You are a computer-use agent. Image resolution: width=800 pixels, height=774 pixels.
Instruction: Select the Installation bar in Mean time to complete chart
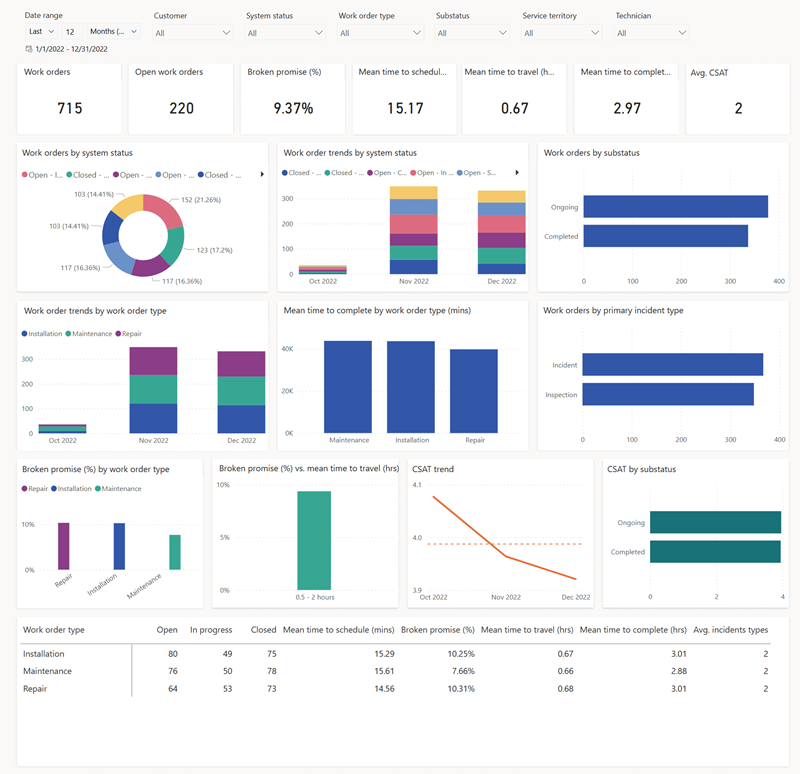[x=411, y=387]
